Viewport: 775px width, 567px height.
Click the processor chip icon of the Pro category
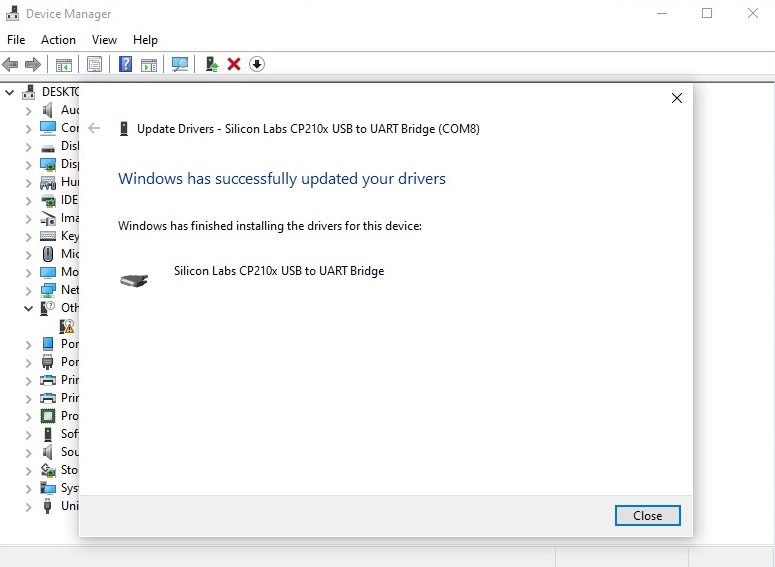[x=48, y=416]
